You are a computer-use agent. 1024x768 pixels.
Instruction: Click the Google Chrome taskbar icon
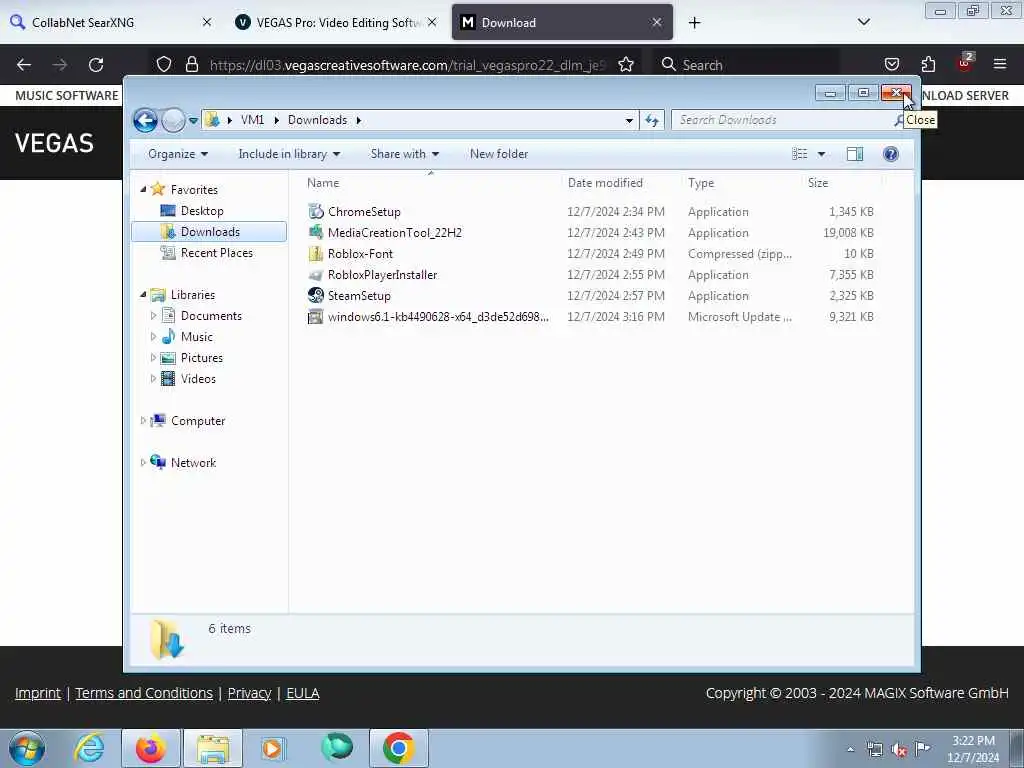(398, 748)
